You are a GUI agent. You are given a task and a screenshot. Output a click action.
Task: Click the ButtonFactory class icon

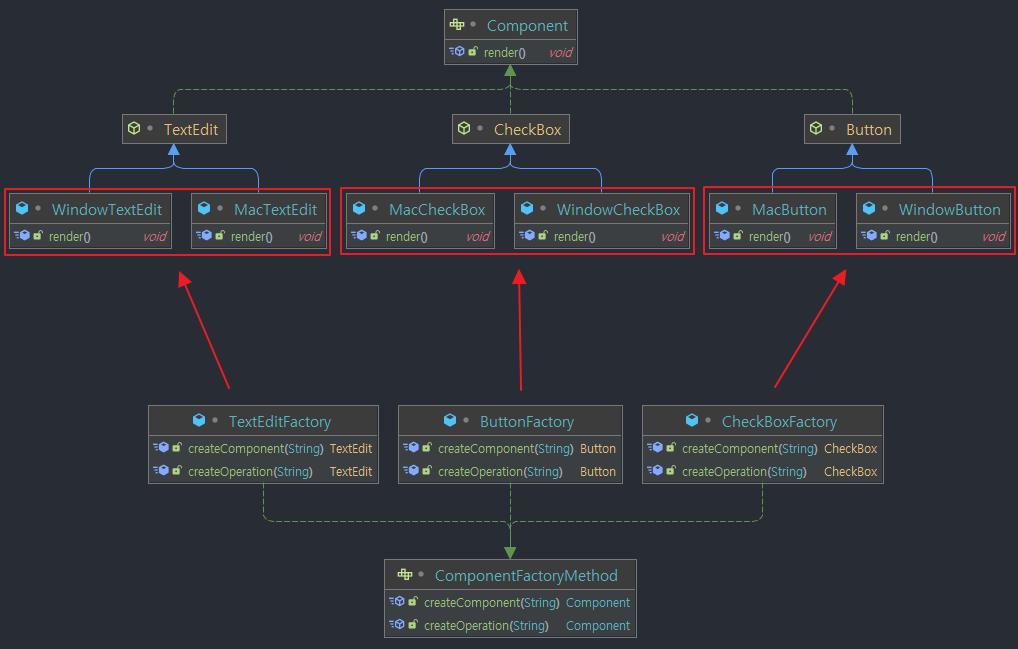point(450,420)
